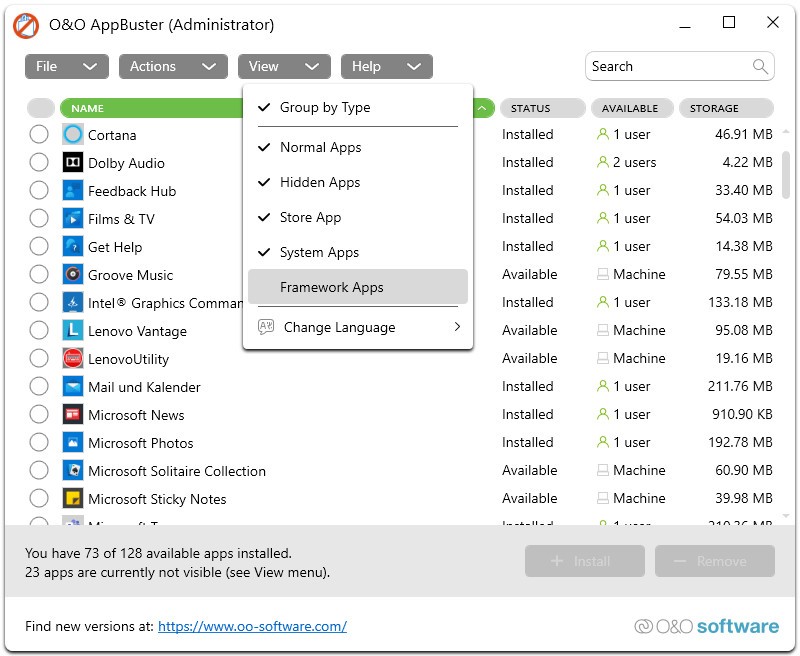Select the Dolby Audio radio button
Image resolution: width=800 pixels, height=656 pixels.
[39, 162]
